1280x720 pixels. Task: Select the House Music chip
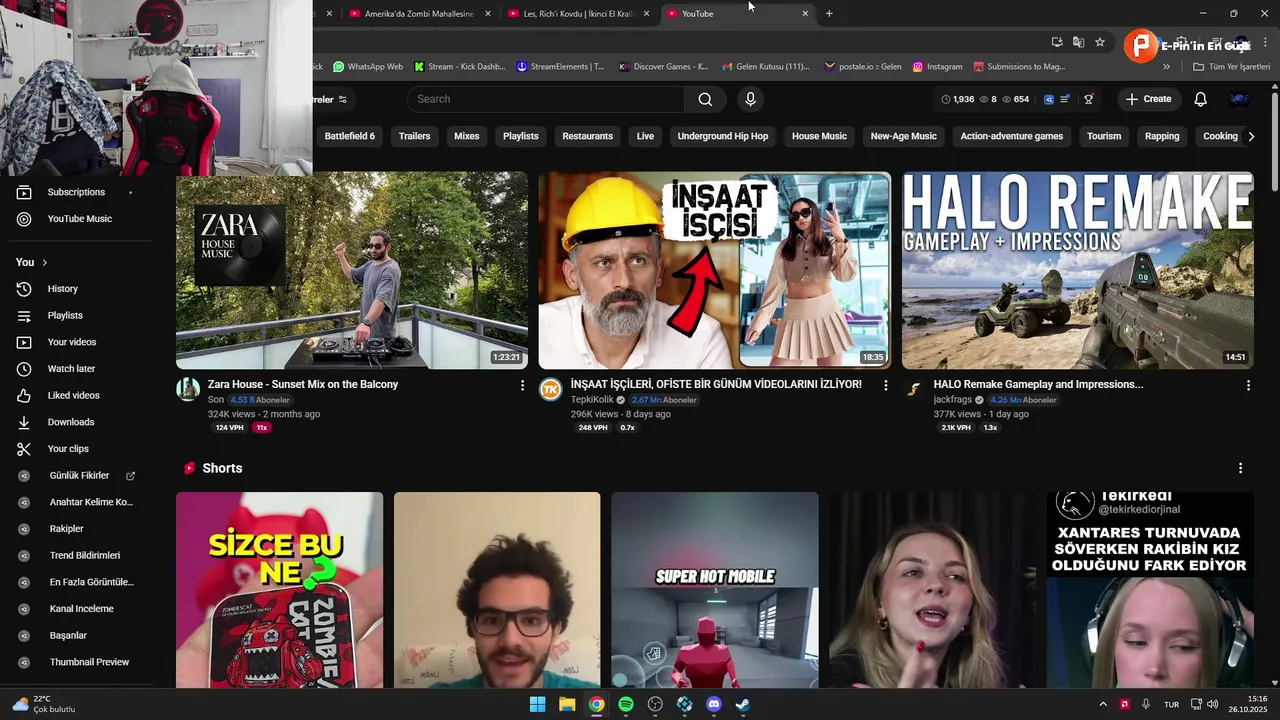click(819, 136)
